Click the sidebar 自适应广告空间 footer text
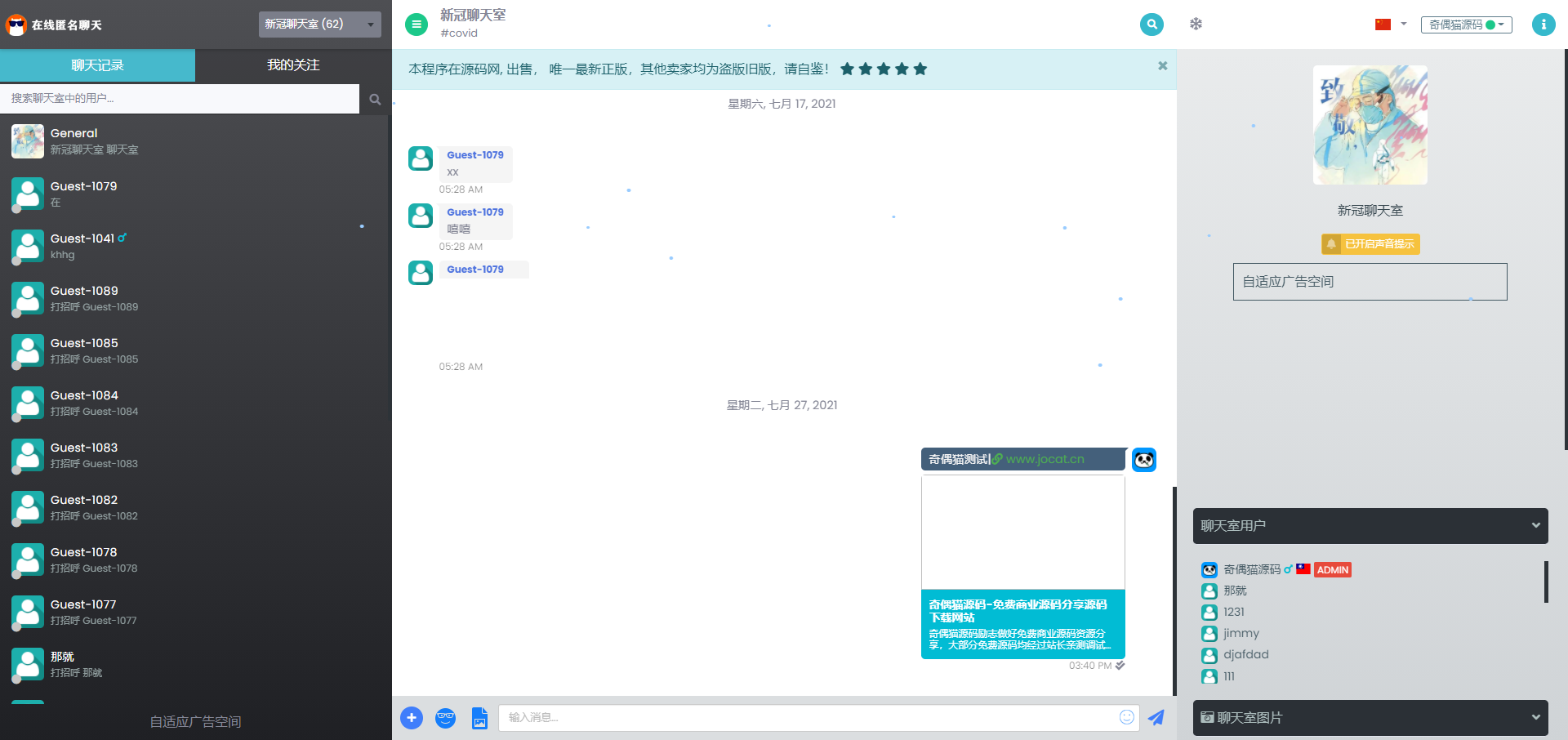1568x740 pixels. point(196,722)
